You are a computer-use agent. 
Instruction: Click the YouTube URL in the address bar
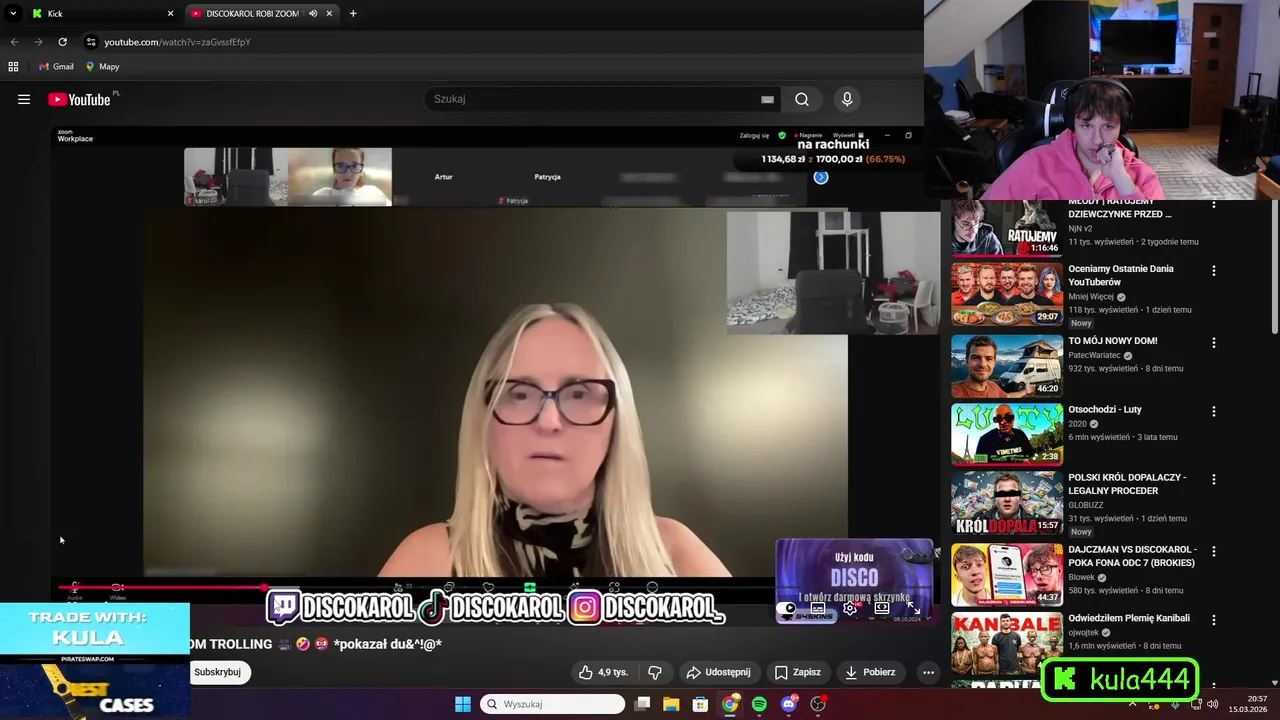[177, 42]
